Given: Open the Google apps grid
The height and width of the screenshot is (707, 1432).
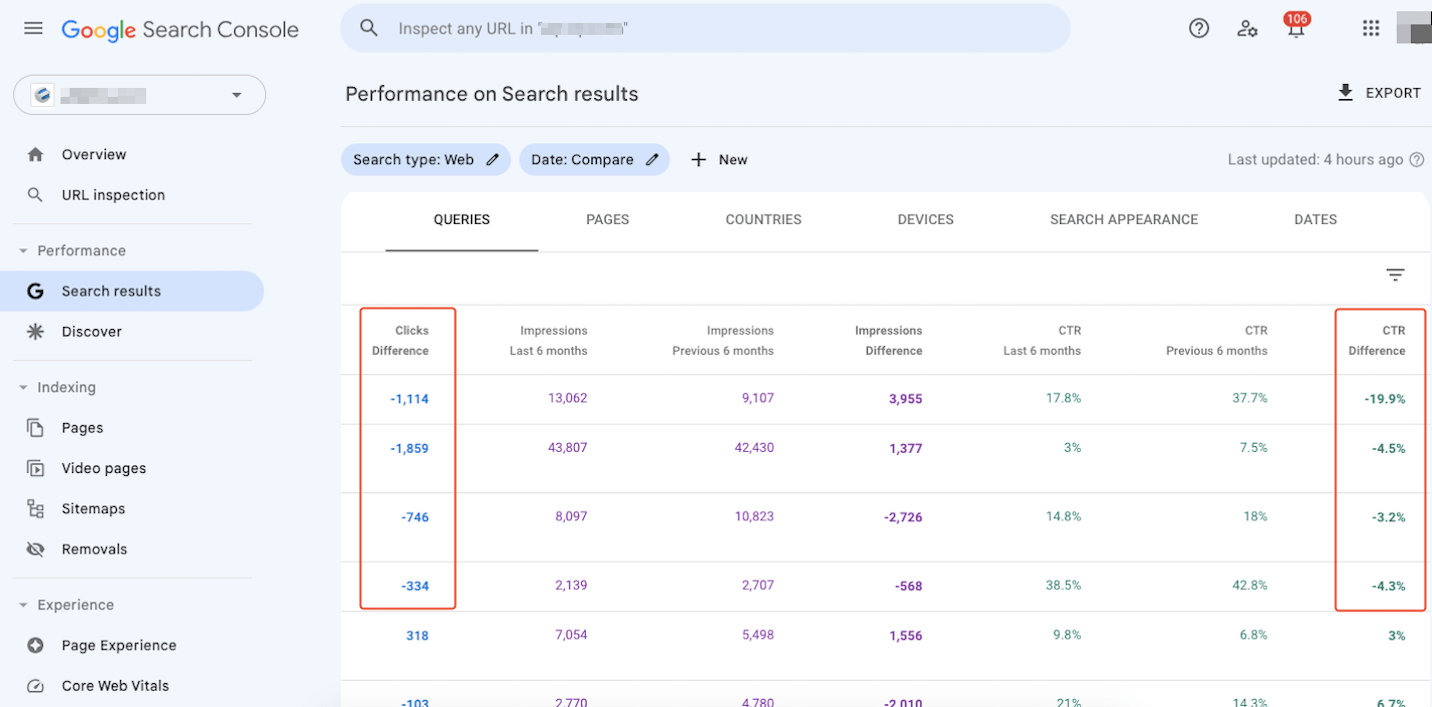Looking at the screenshot, I should (1371, 28).
